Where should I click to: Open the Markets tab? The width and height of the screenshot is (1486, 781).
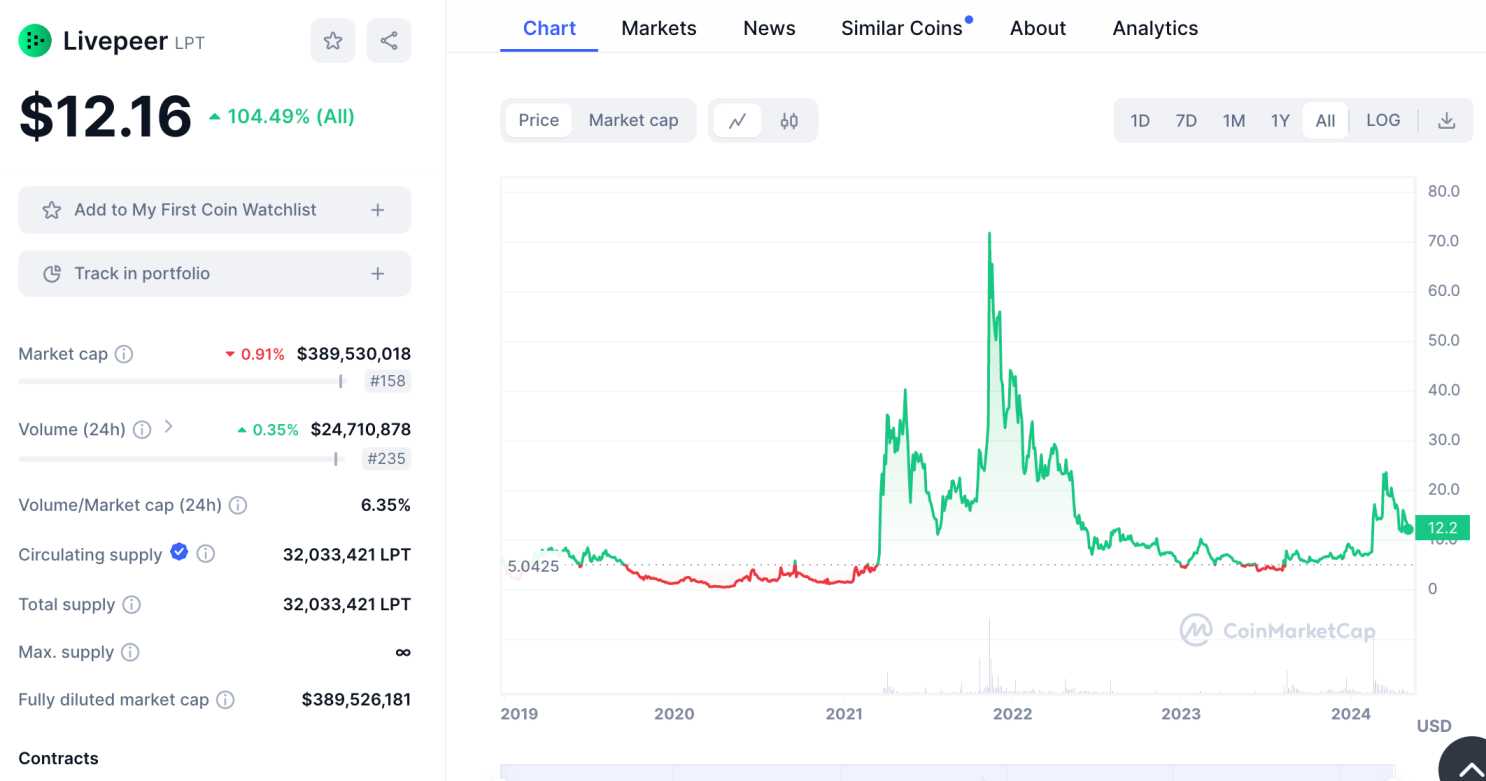pos(659,28)
